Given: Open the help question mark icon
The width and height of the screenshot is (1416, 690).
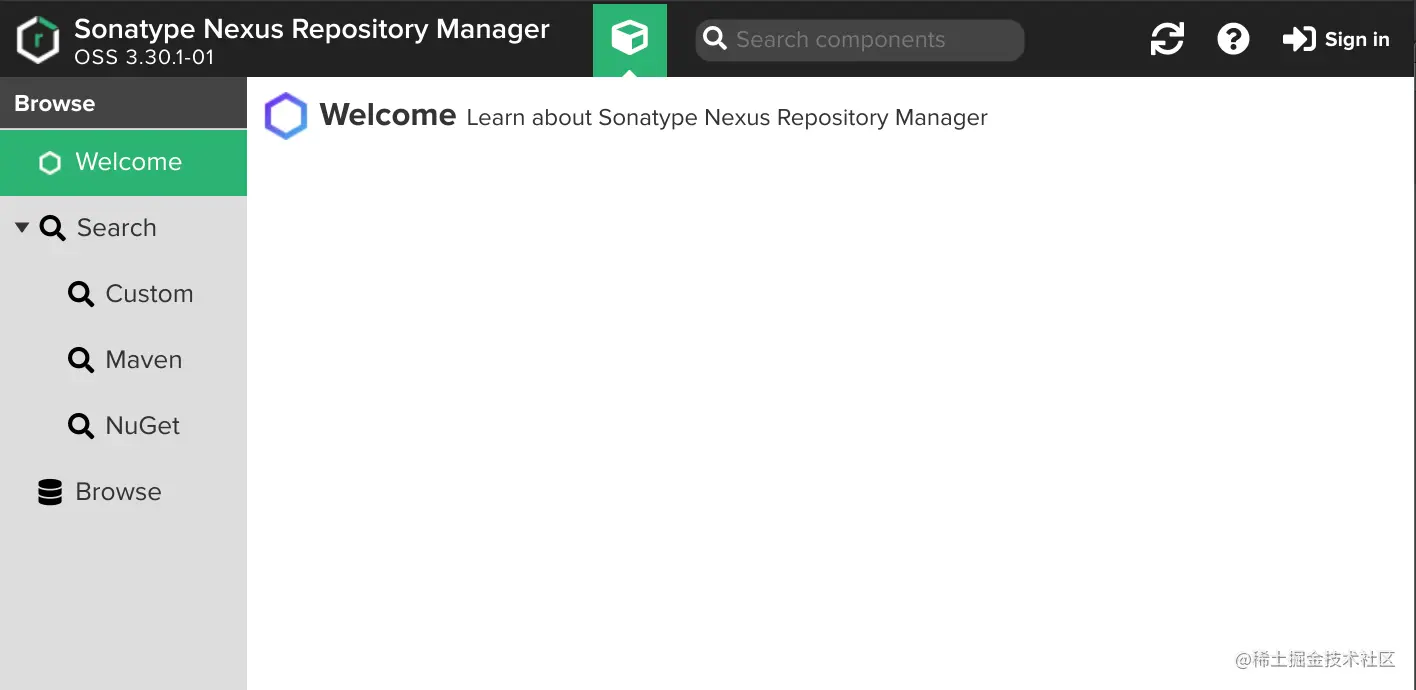Looking at the screenshot, I should [1233, 39].
